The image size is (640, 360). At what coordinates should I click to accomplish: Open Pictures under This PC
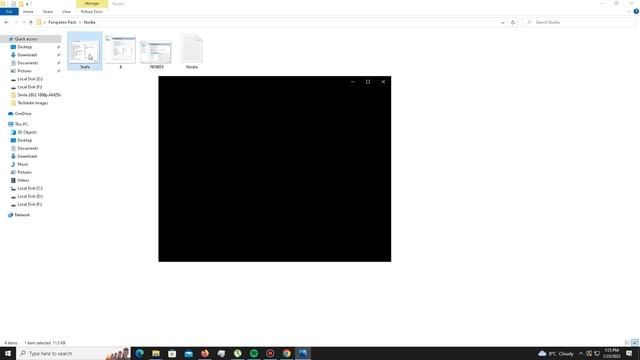pyautogui.click(x=24, y=172)
